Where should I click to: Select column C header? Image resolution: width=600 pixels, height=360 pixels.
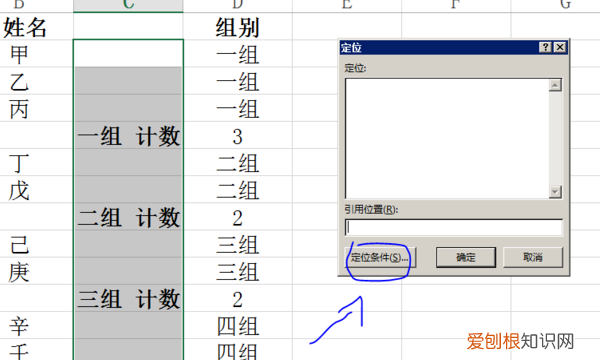(x=128, y=6)
